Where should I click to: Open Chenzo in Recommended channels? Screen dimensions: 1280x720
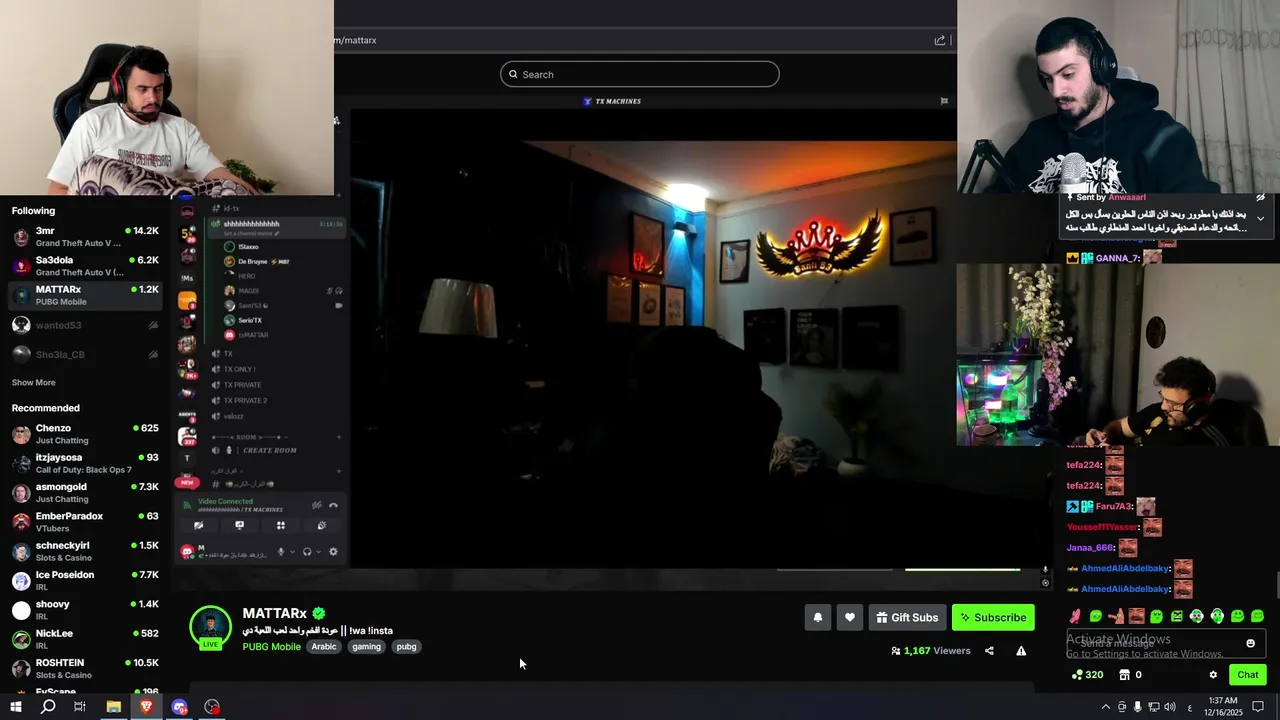pos(85,434)
